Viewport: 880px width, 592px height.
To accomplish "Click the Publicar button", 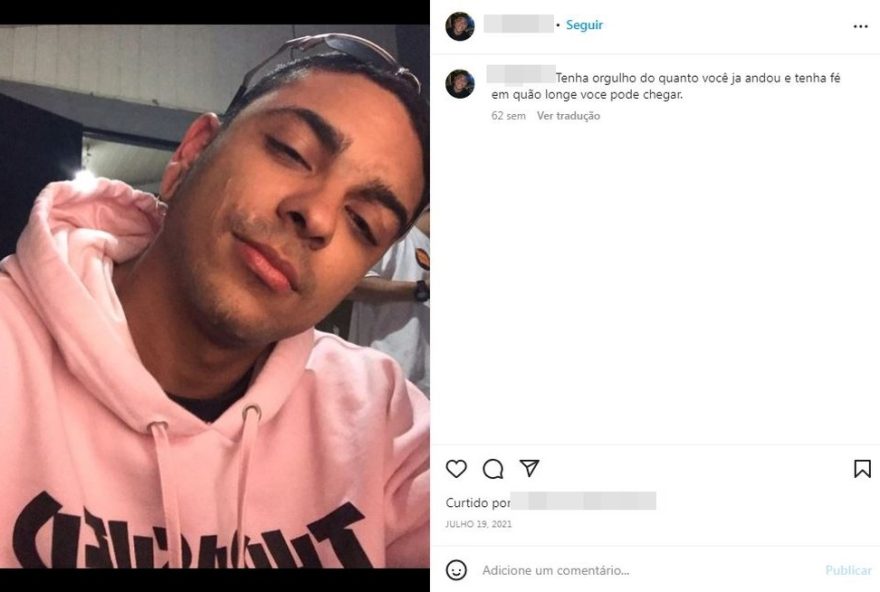I will click(x=848, y=570).
